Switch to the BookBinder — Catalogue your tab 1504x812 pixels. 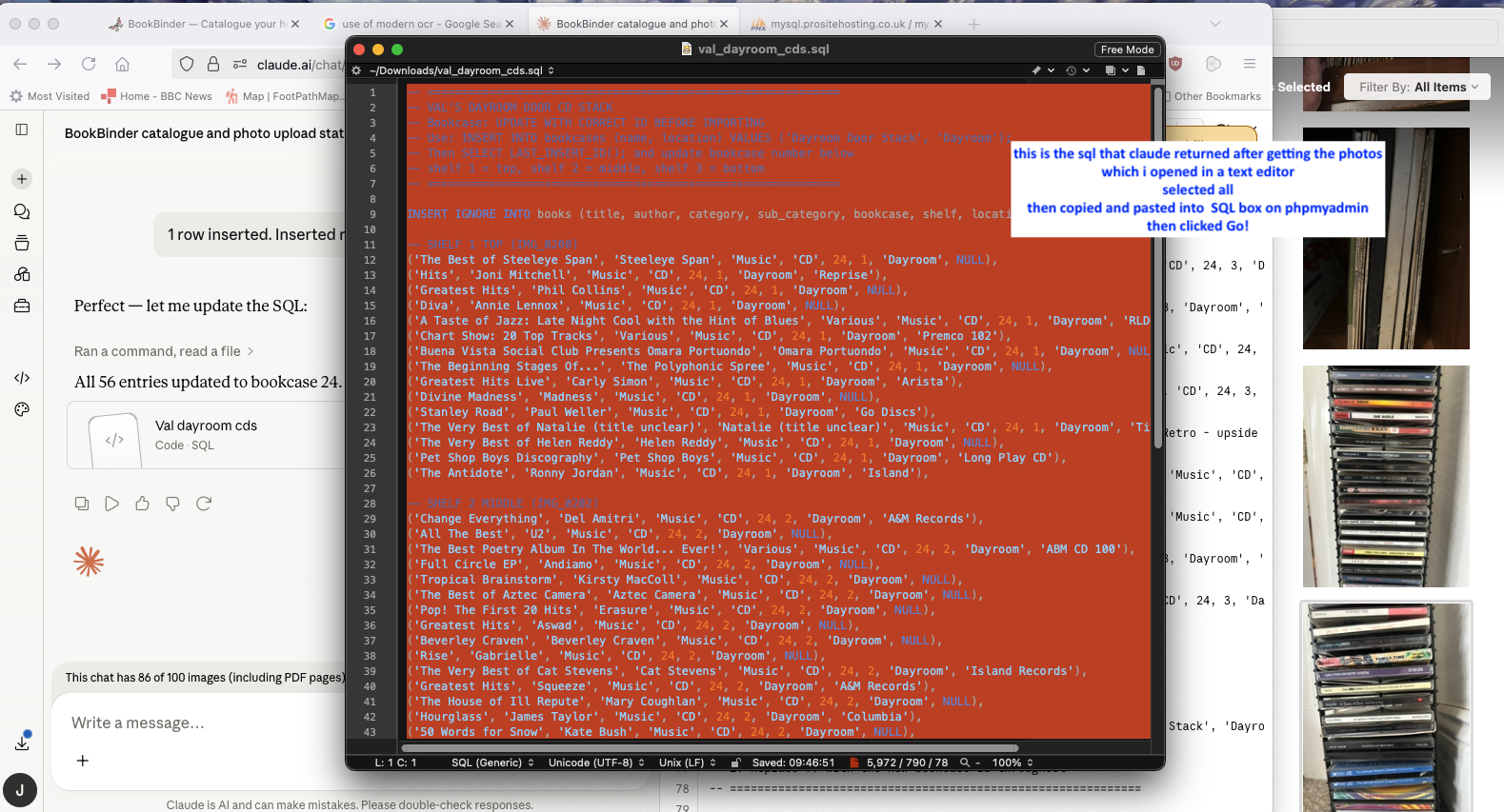[204, 24]
